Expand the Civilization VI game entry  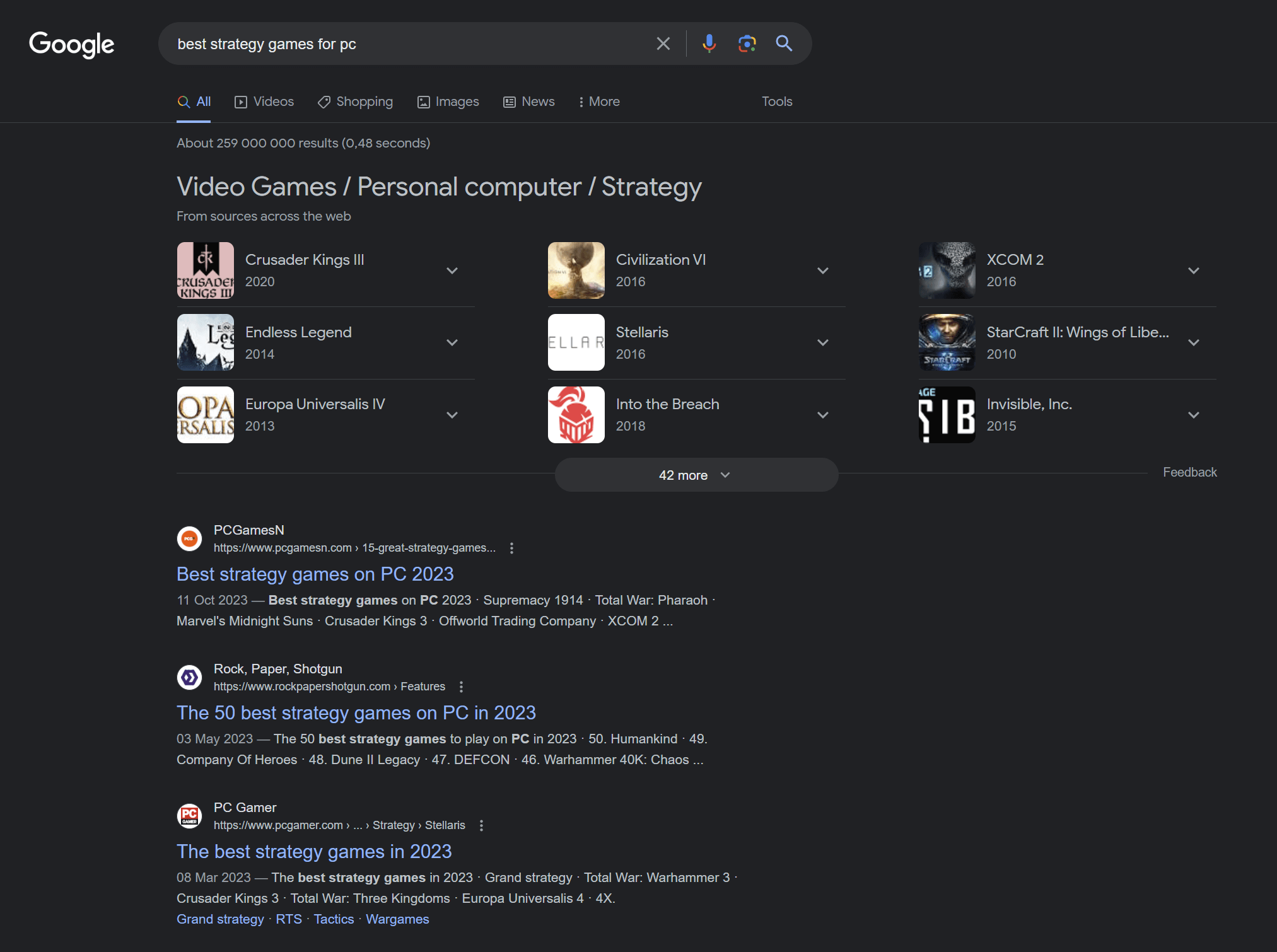click(825, 270)
